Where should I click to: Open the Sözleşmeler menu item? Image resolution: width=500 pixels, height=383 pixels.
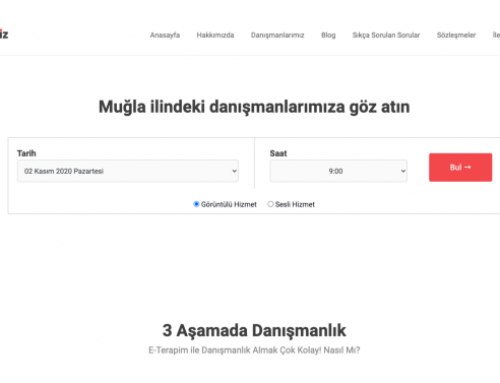[x=456, y=35]
